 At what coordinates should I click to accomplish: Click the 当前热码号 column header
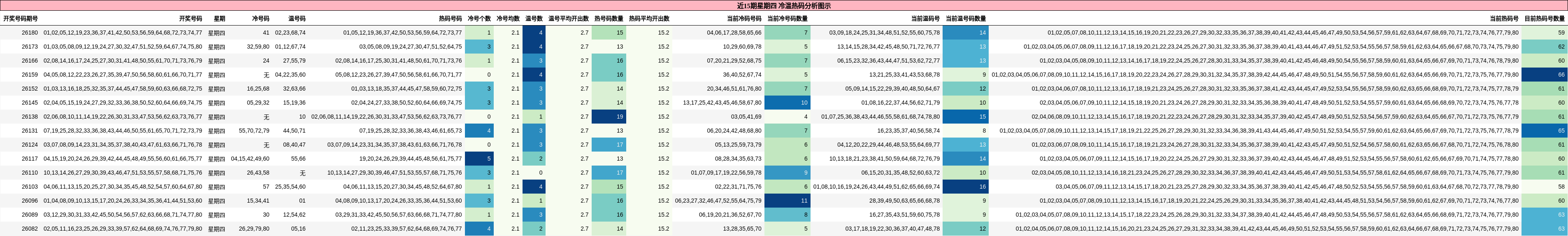(x=1504, y=19)
